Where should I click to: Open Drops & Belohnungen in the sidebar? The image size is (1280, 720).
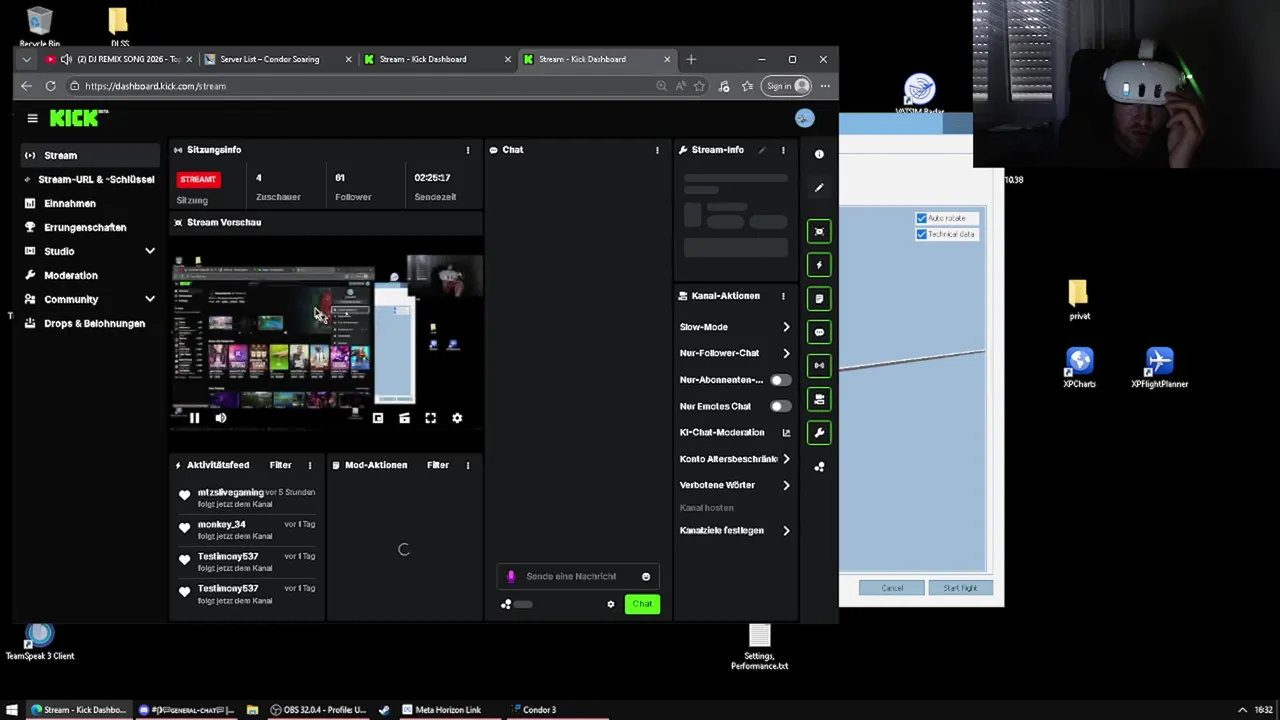coord(88,323)
